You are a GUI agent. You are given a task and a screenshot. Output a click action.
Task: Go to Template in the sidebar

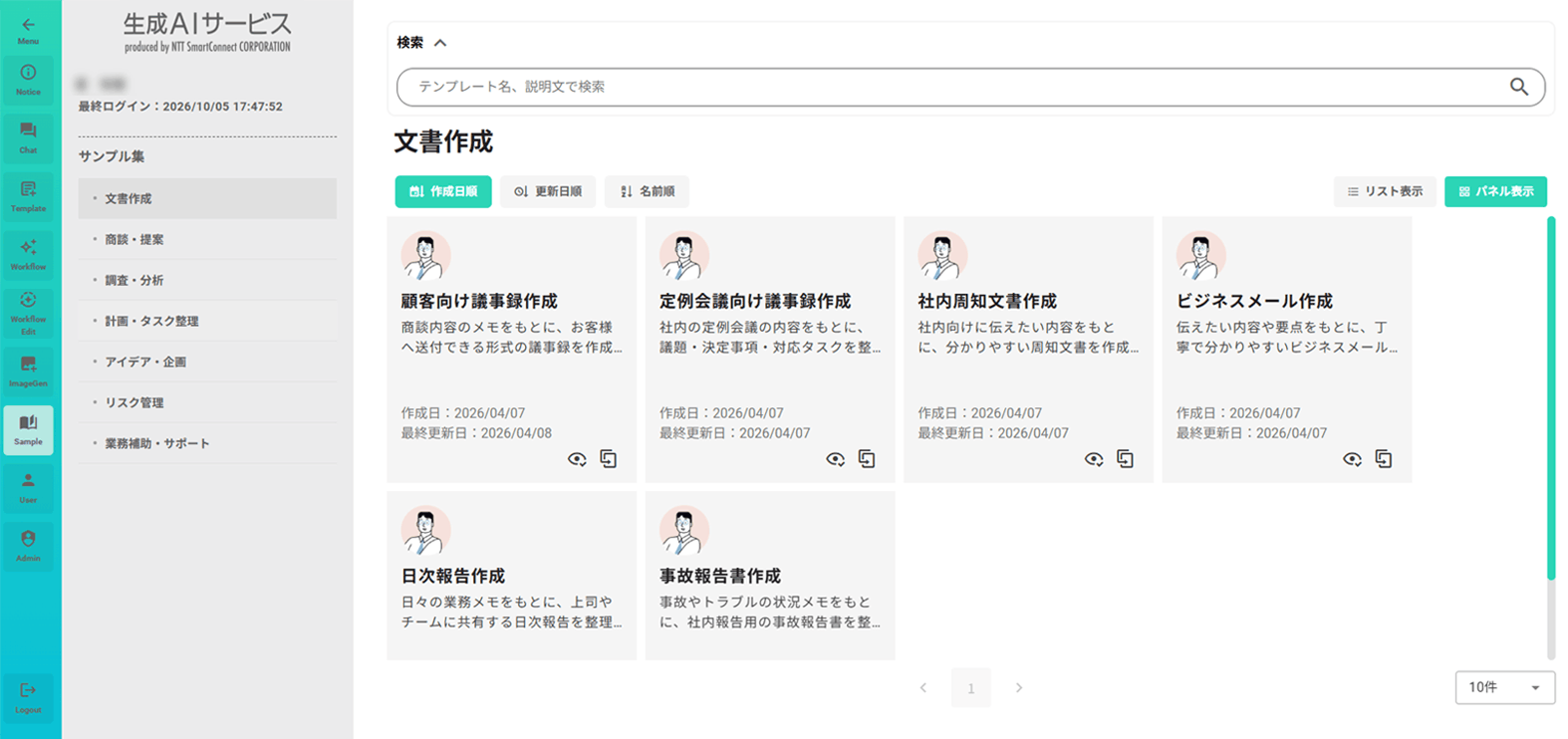pos(28,196)
